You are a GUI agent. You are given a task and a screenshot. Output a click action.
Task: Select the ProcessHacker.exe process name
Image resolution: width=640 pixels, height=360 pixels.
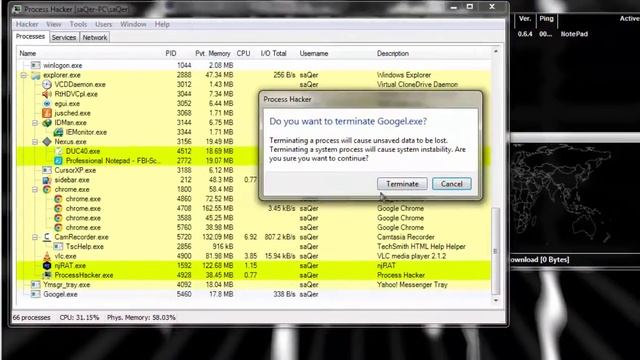pyautogui.click(x=84, y=275)
